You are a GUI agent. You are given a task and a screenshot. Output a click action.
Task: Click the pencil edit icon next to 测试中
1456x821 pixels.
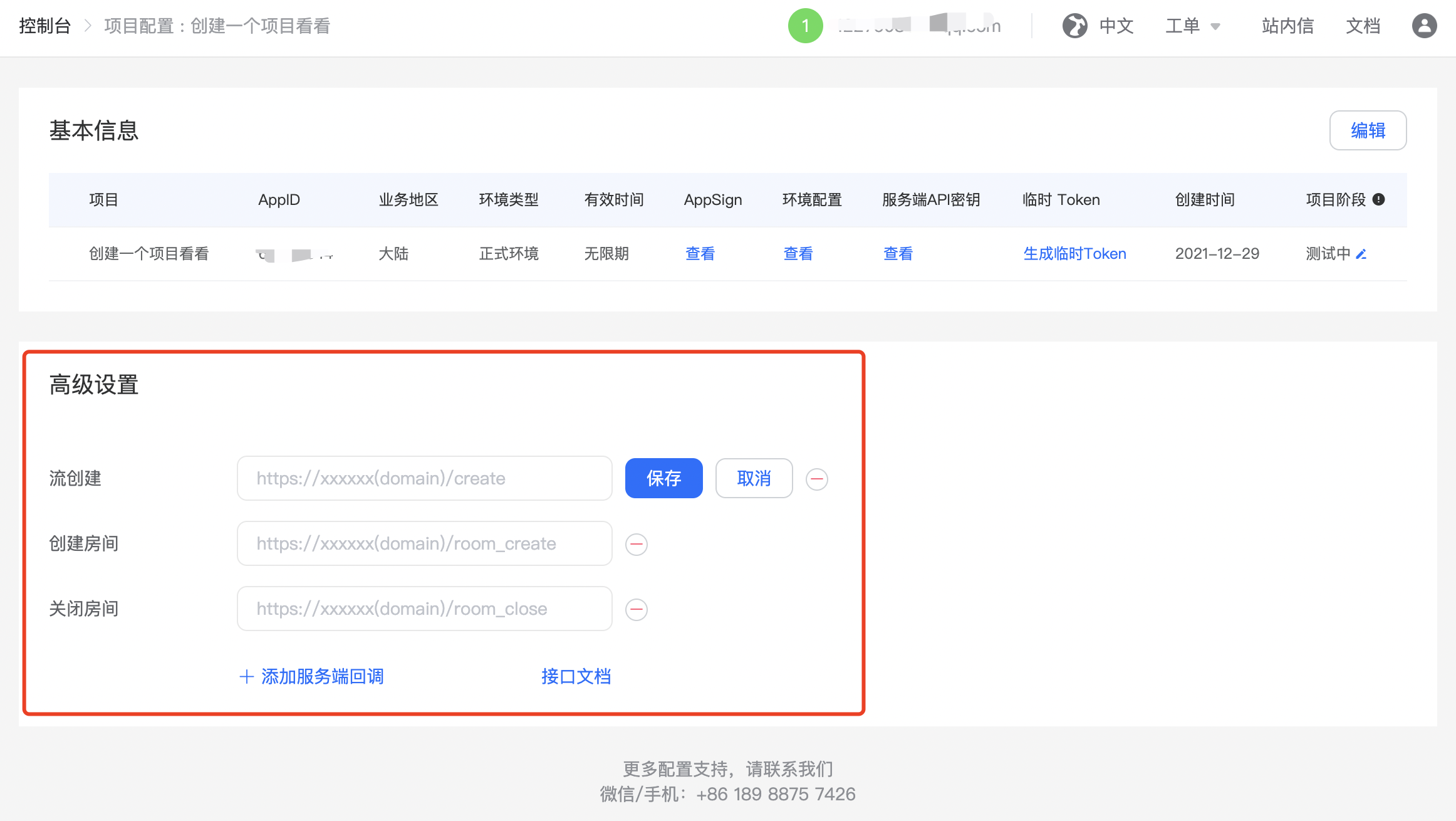(1361, 254)
